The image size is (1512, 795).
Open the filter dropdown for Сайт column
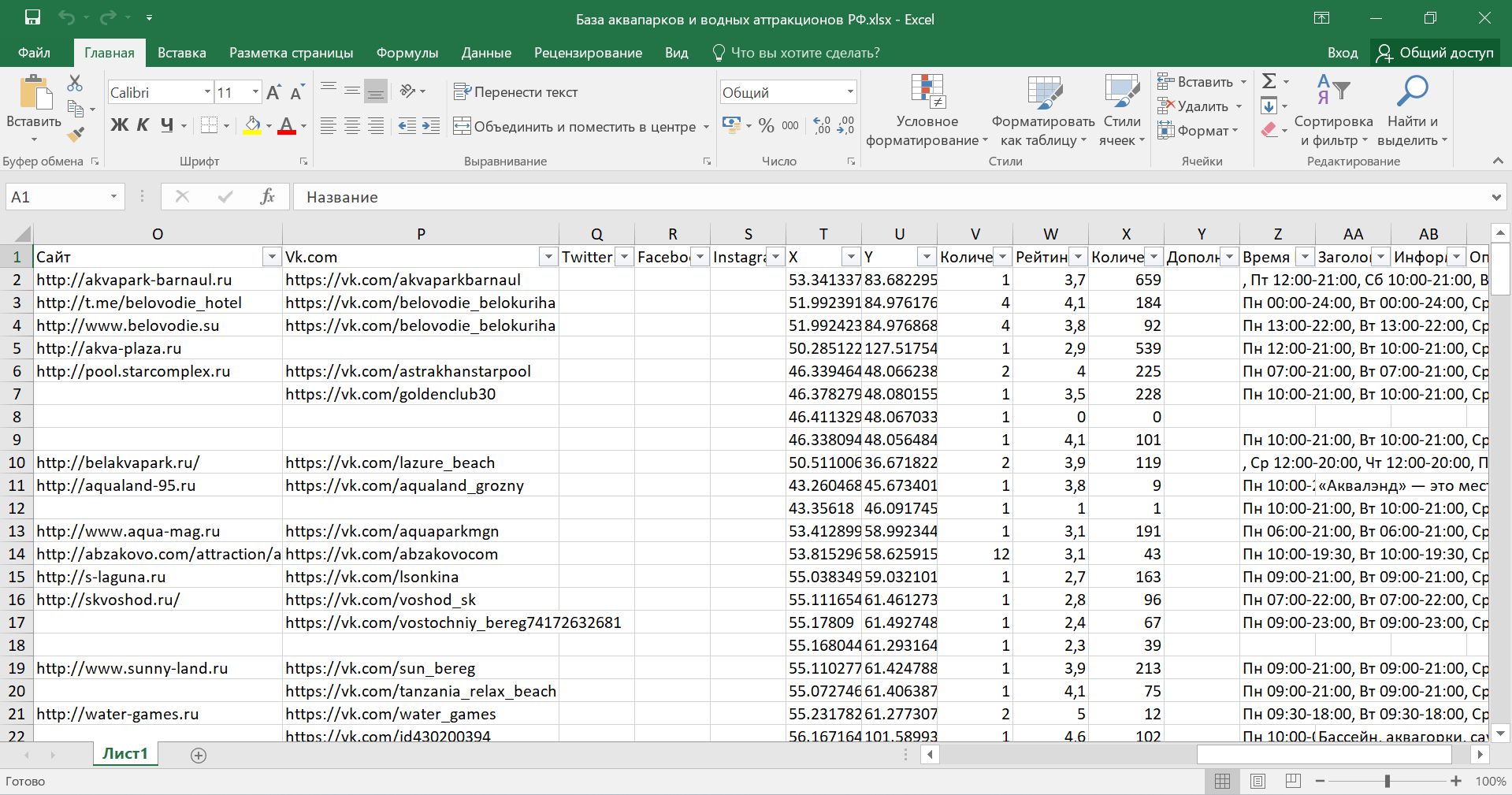(x=271, y=257)
